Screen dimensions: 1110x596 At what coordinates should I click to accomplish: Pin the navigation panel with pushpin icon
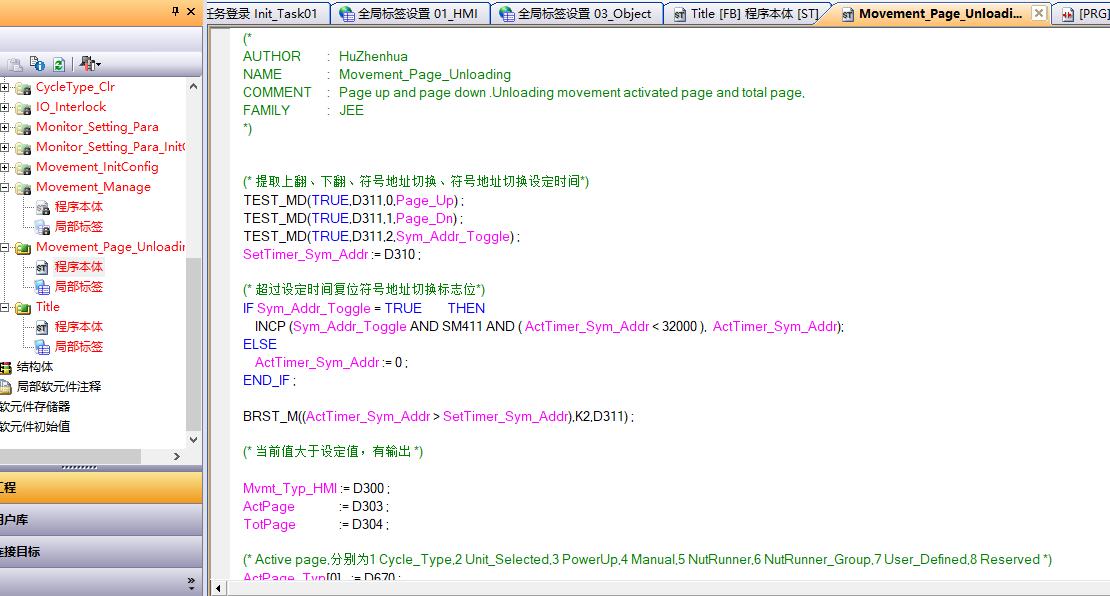176,11
